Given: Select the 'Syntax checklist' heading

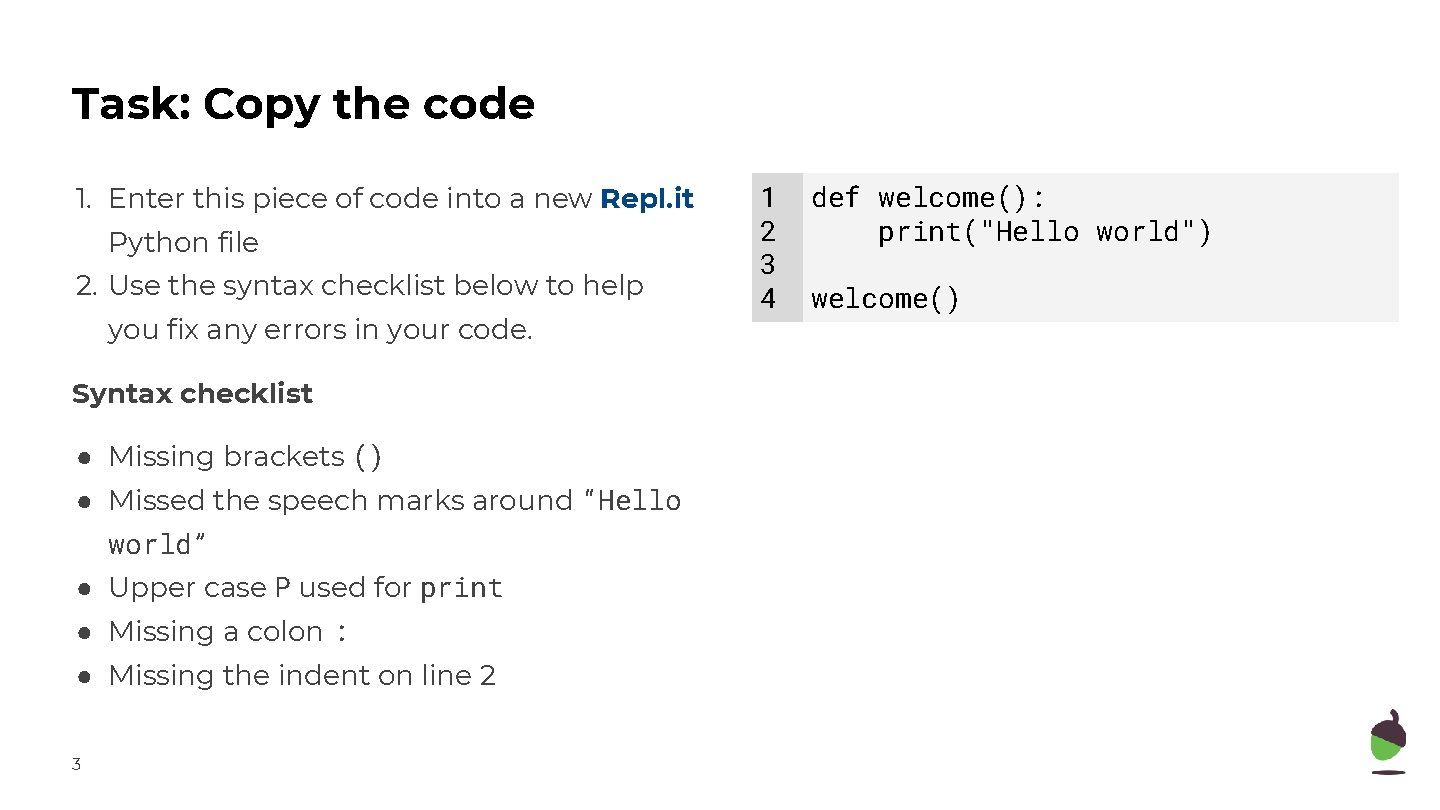Looking at the screenshot, I should pos(192,394).
